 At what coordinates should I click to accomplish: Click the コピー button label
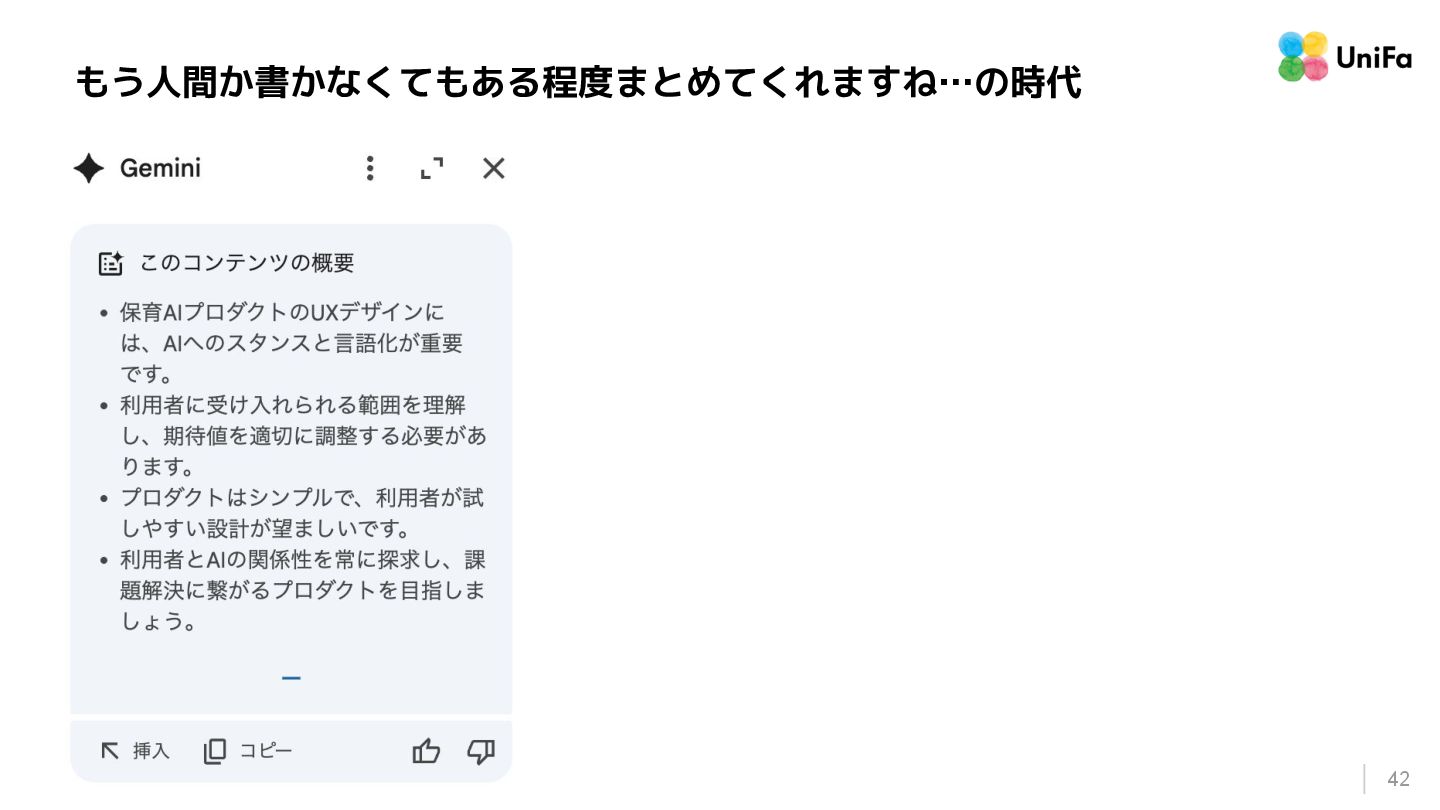266,751
